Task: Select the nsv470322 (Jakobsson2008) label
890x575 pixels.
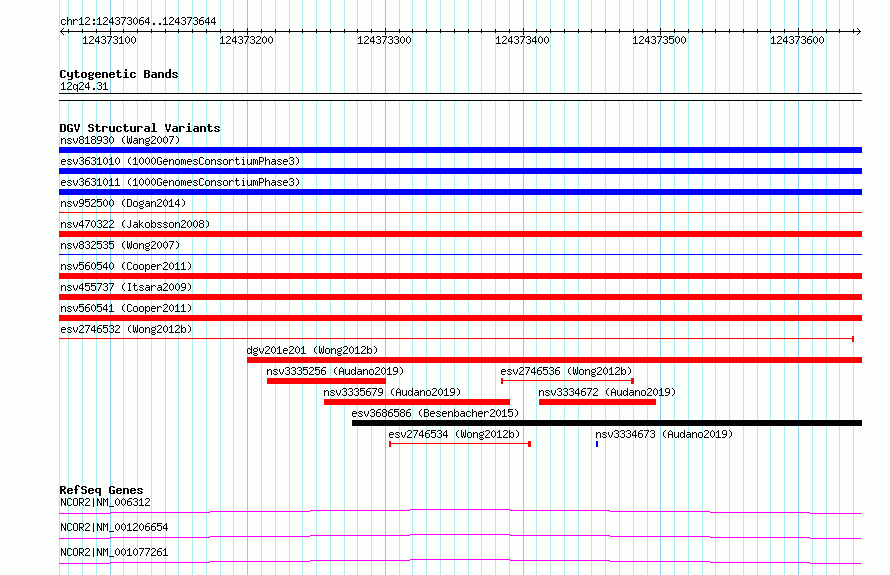Action: click(135, 224)
